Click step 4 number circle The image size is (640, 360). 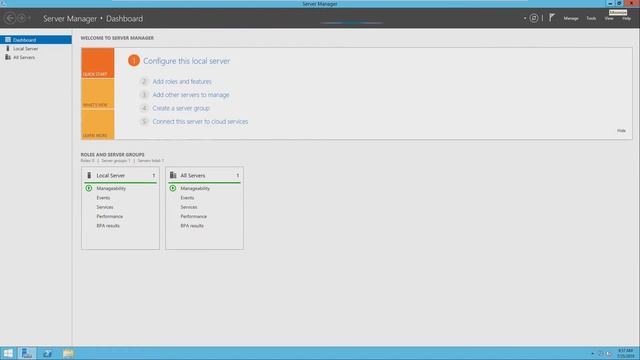144,108
